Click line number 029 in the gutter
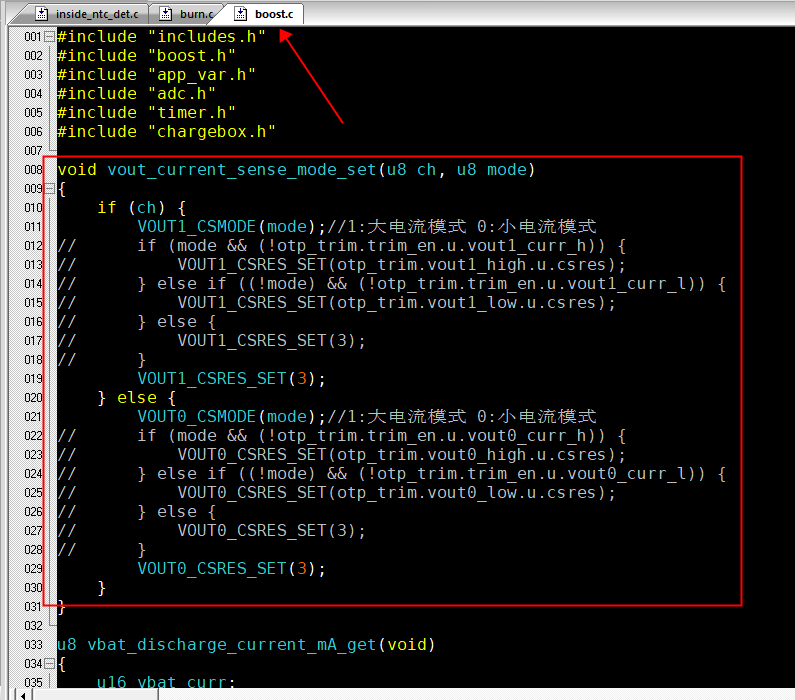This screenshot has width=795, height=700. tap(33, 569)
